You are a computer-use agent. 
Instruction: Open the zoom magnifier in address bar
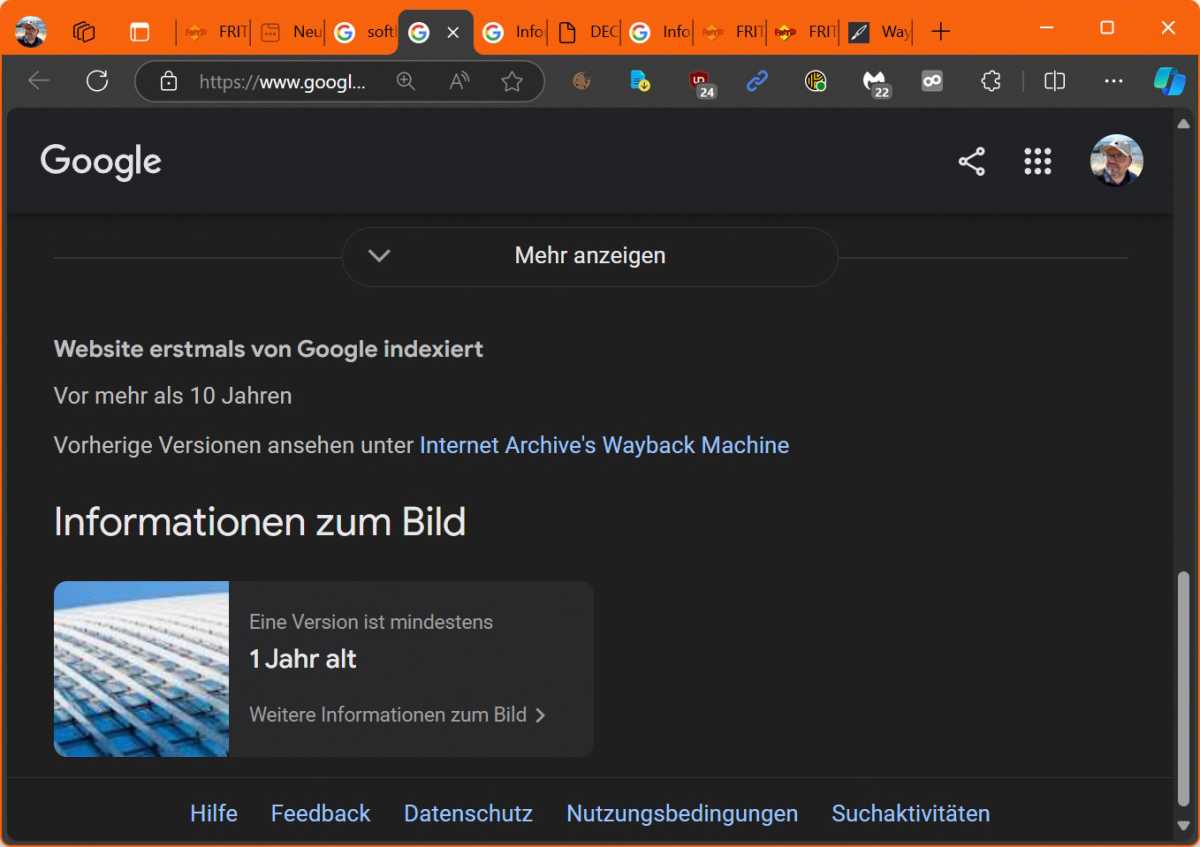pos(406,82)
